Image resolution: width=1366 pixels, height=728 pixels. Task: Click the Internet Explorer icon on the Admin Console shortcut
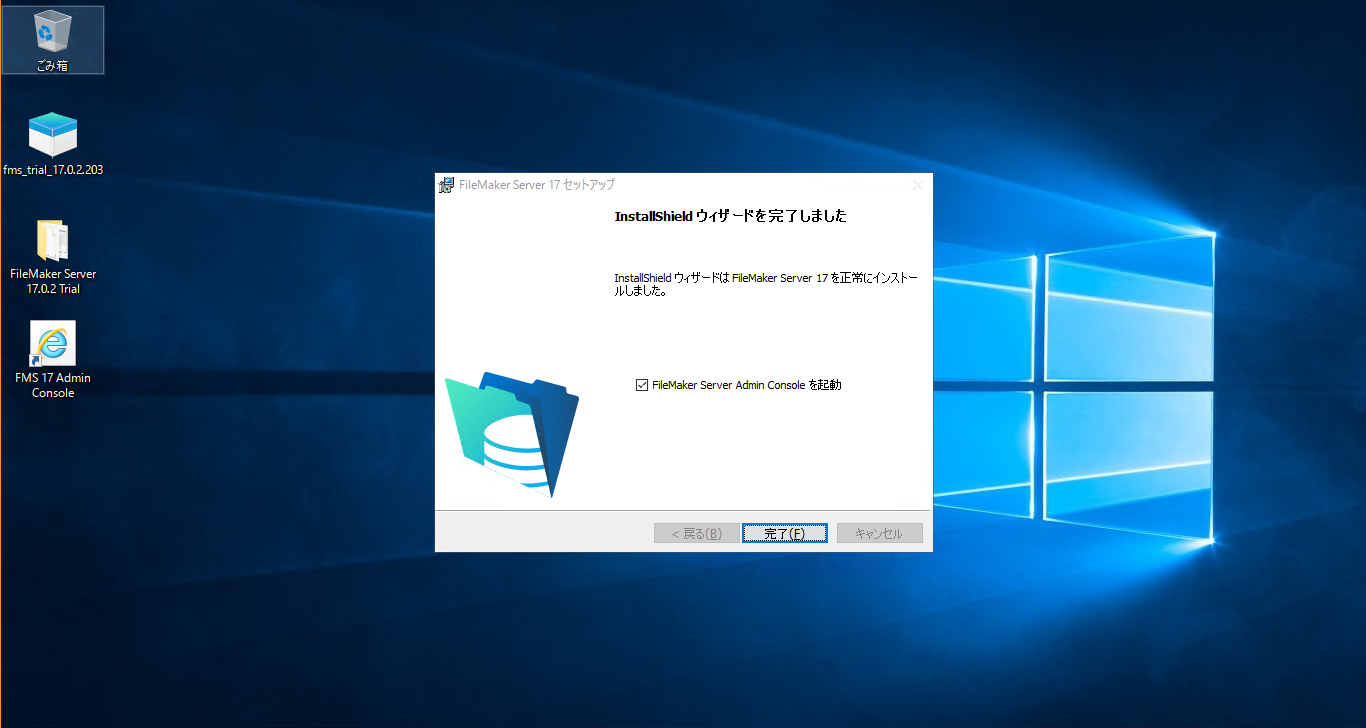coord(52,344)
